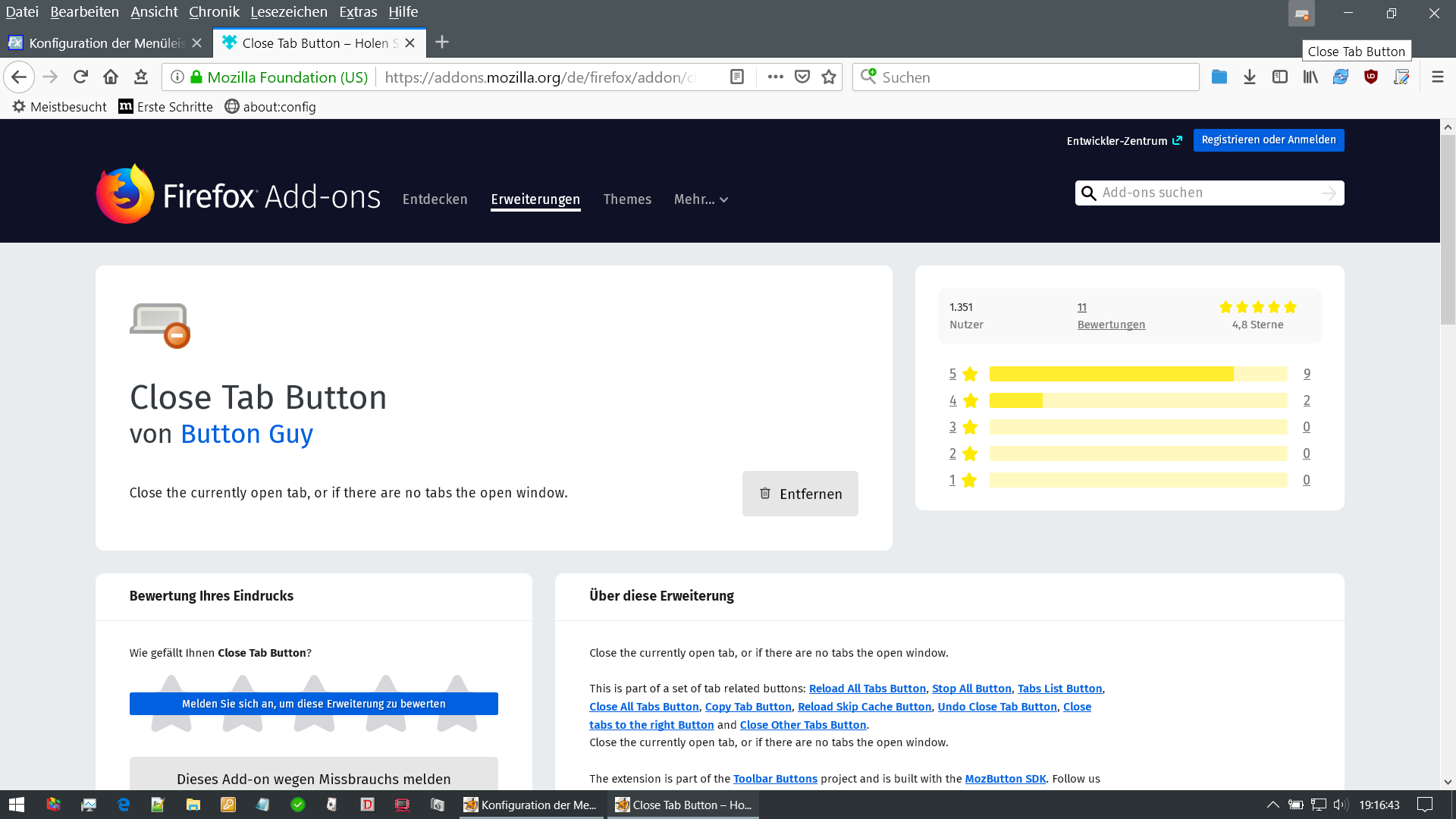Open the Button Guy author link

pos(246,434)
